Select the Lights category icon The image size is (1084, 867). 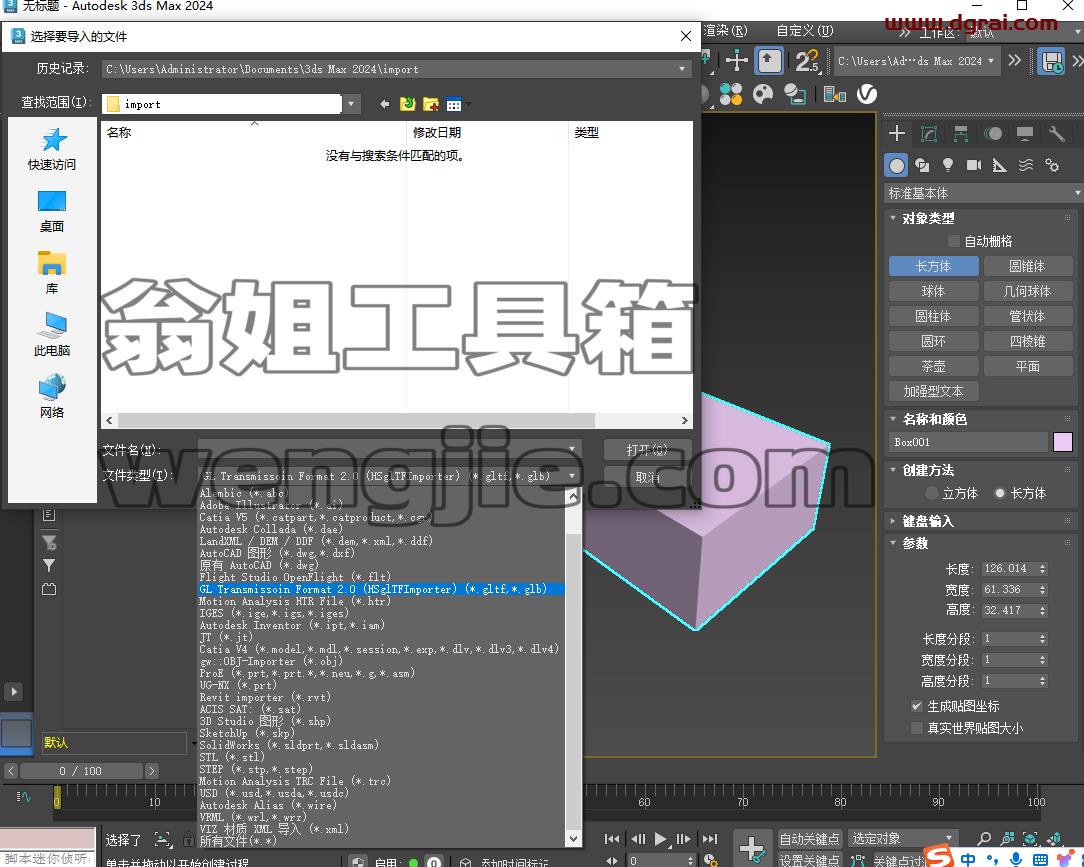tap(948, 165)
